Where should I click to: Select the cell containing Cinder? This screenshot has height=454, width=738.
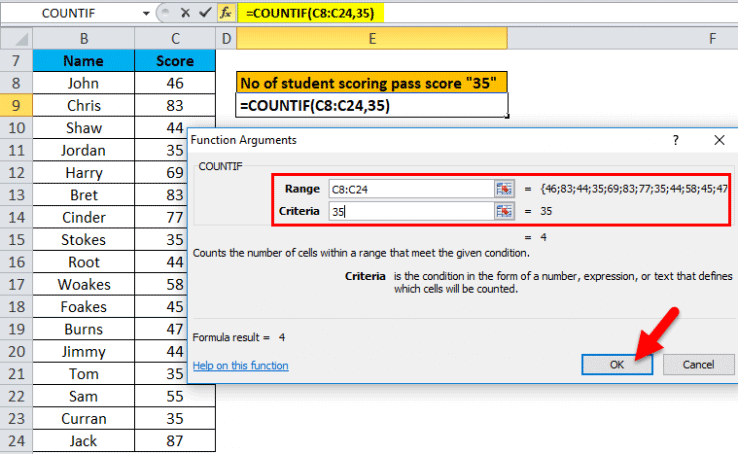click(84, 217)
